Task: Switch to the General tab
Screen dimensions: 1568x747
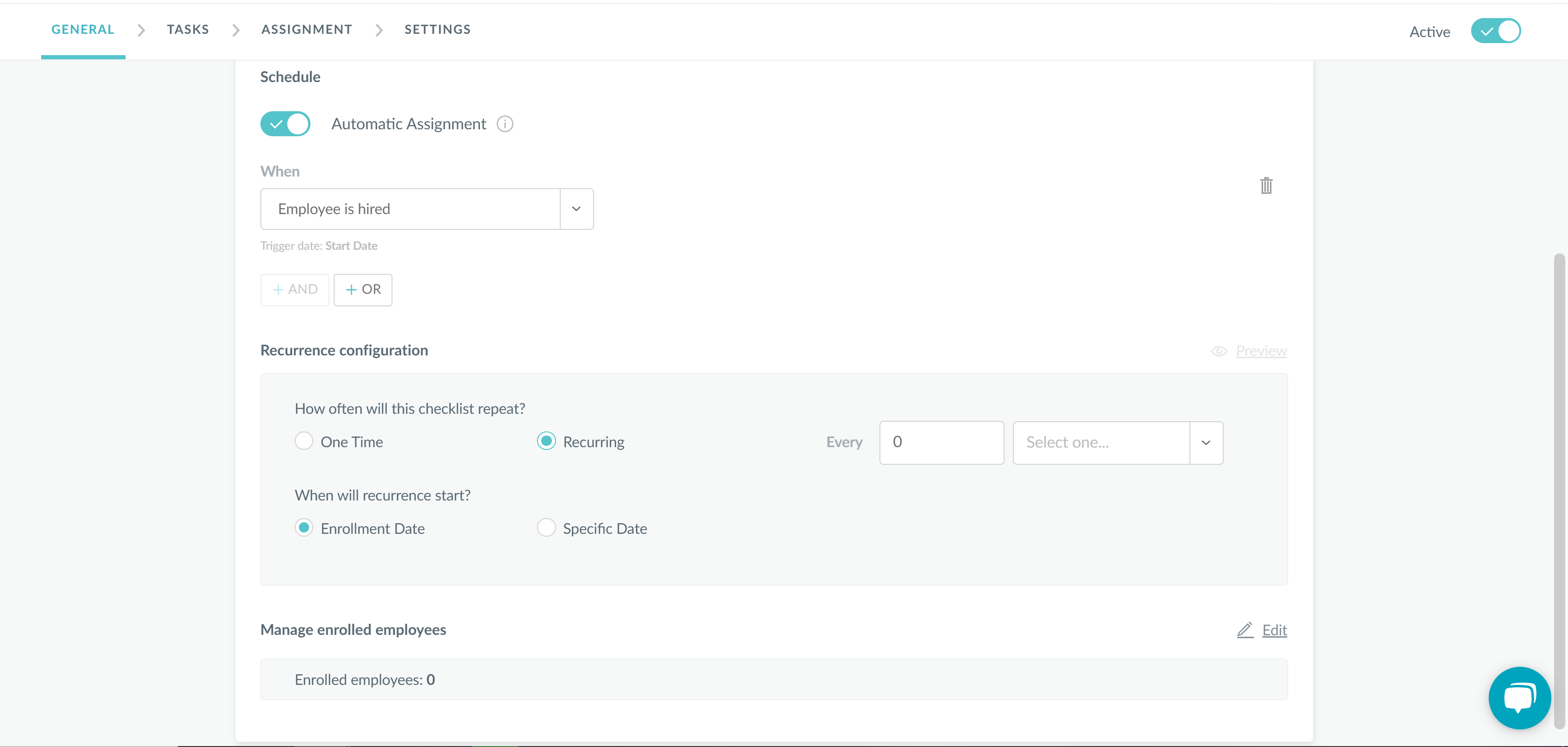Action: click(83, 29)
